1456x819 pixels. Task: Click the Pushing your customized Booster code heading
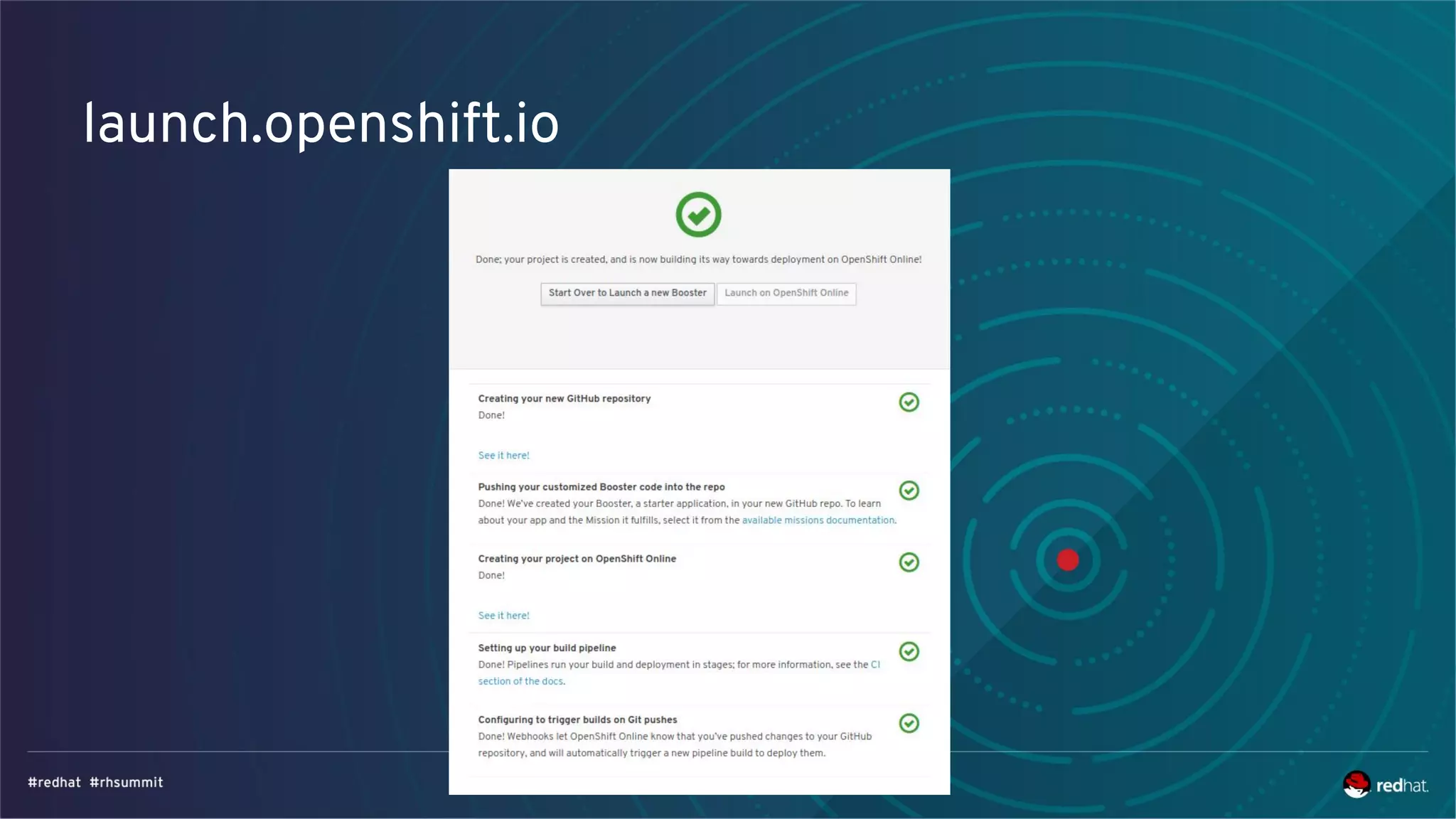[x=601, y=487]
